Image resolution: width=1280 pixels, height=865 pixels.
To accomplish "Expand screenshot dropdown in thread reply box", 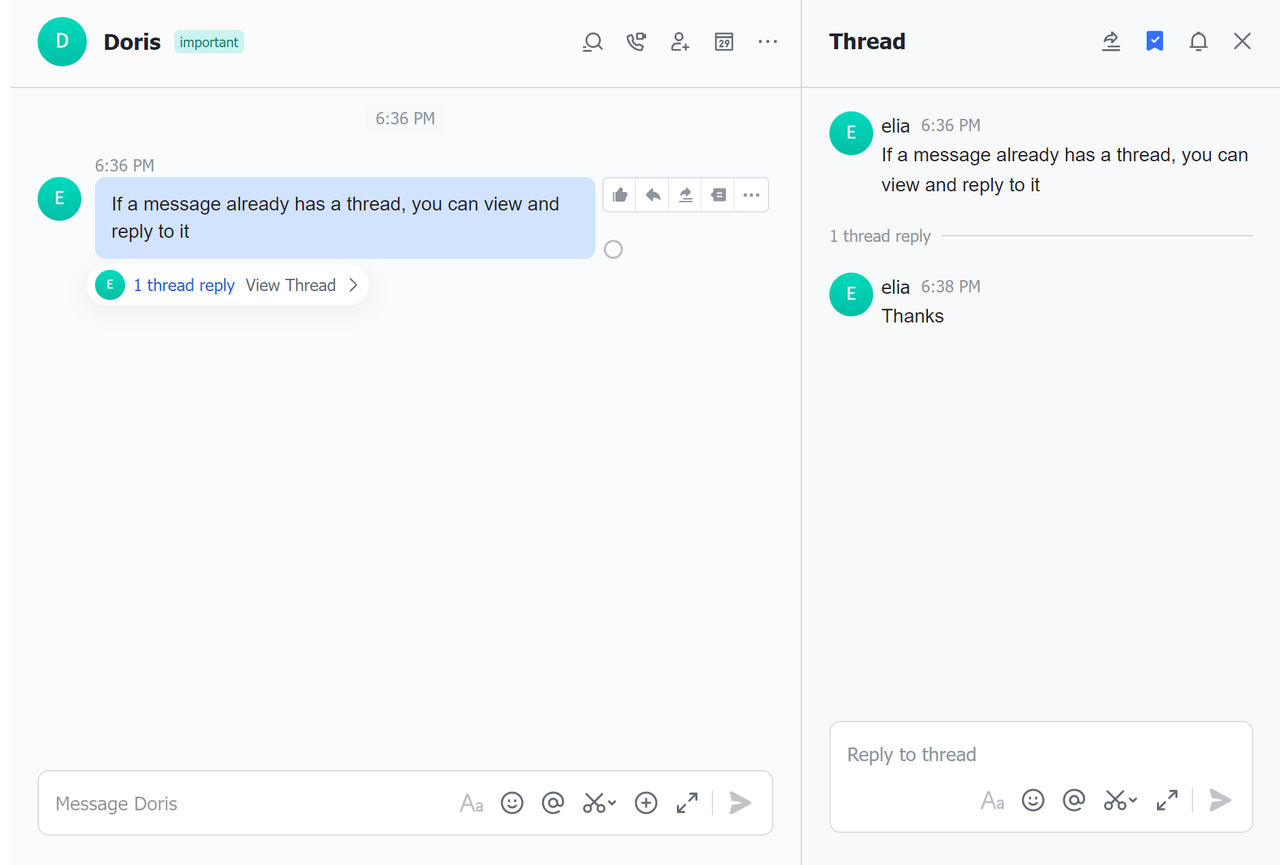I will pyautogui.click(x=1133, y=800).
